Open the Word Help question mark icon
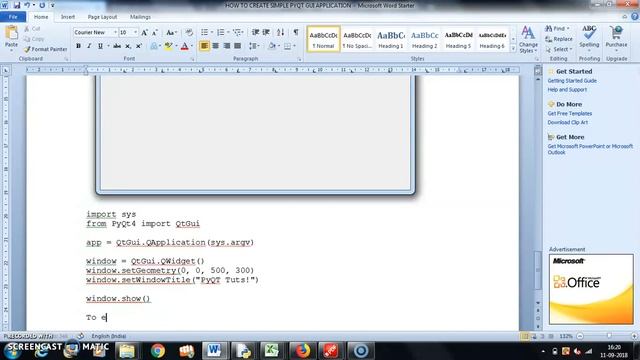Screen dimensions: 640x360 click(635, 17)
